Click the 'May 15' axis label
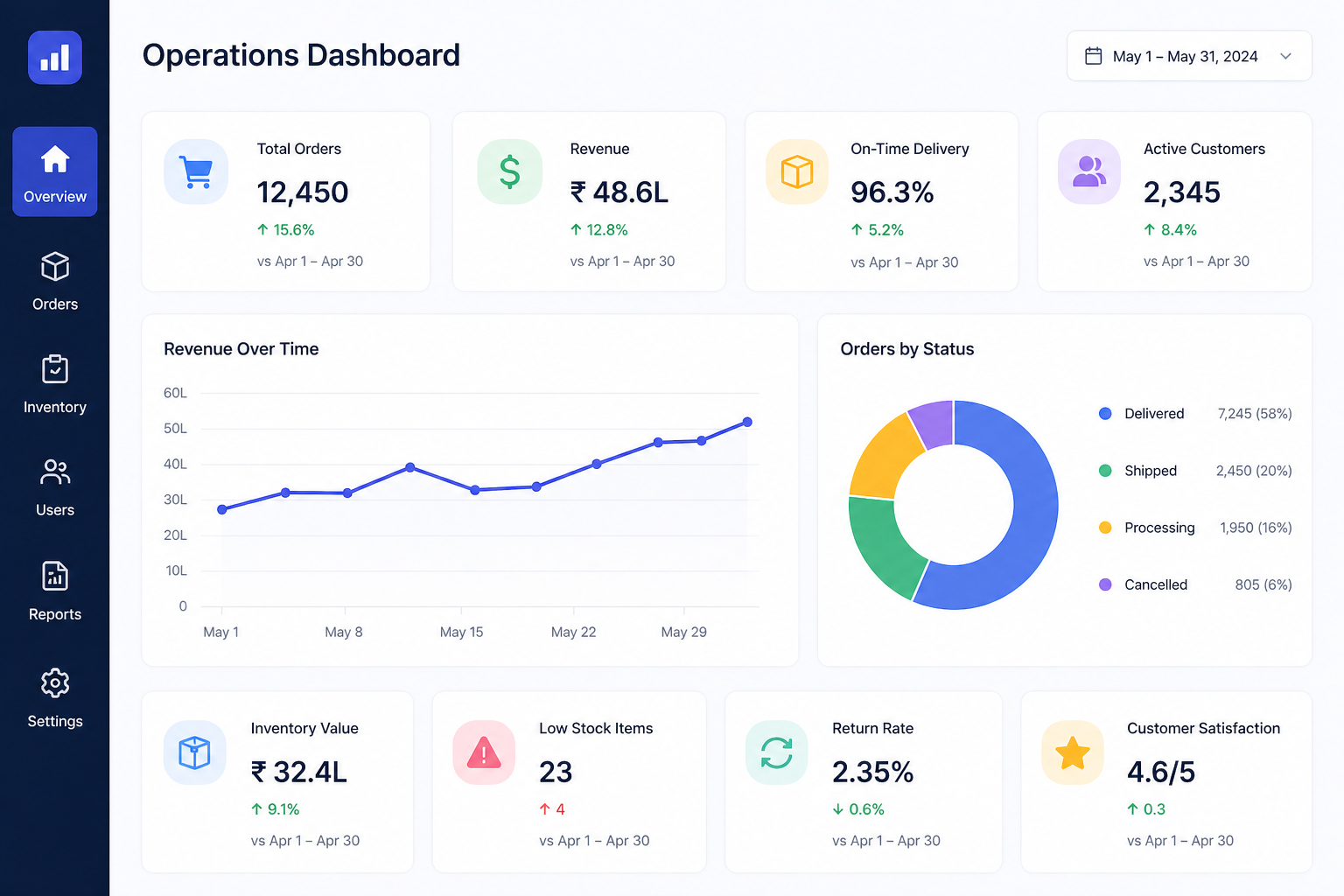Image resolution: width=1344 pixels, height=896 pixels. point(461,632)
